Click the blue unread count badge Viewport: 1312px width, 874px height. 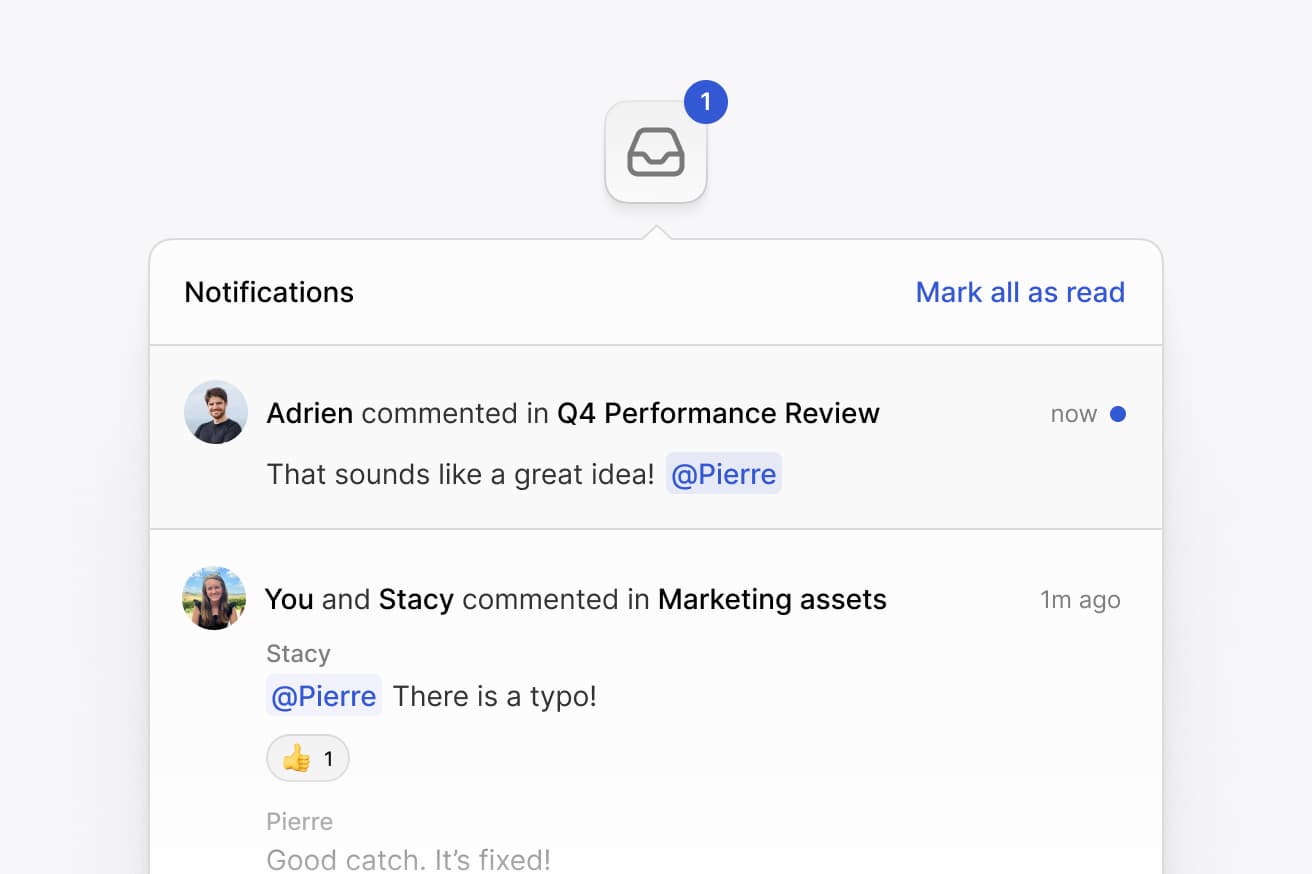coord(706,102)
